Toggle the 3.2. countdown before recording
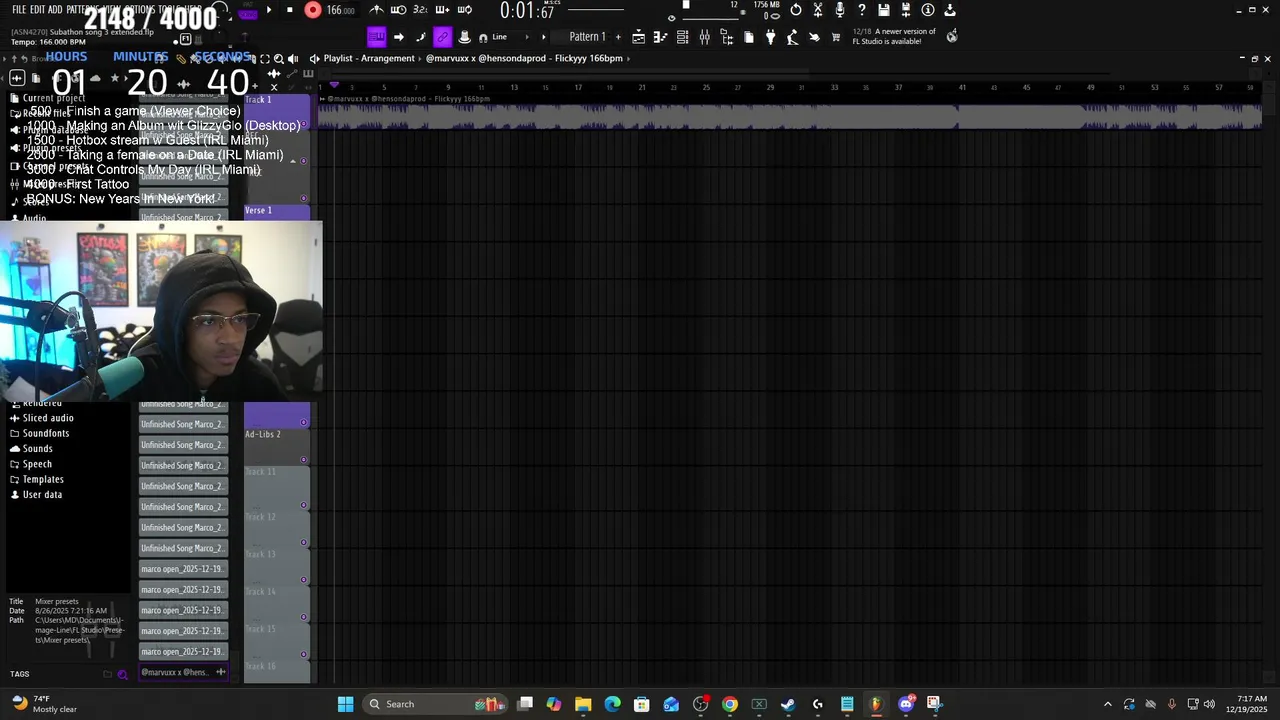 [x=420, y=10]
